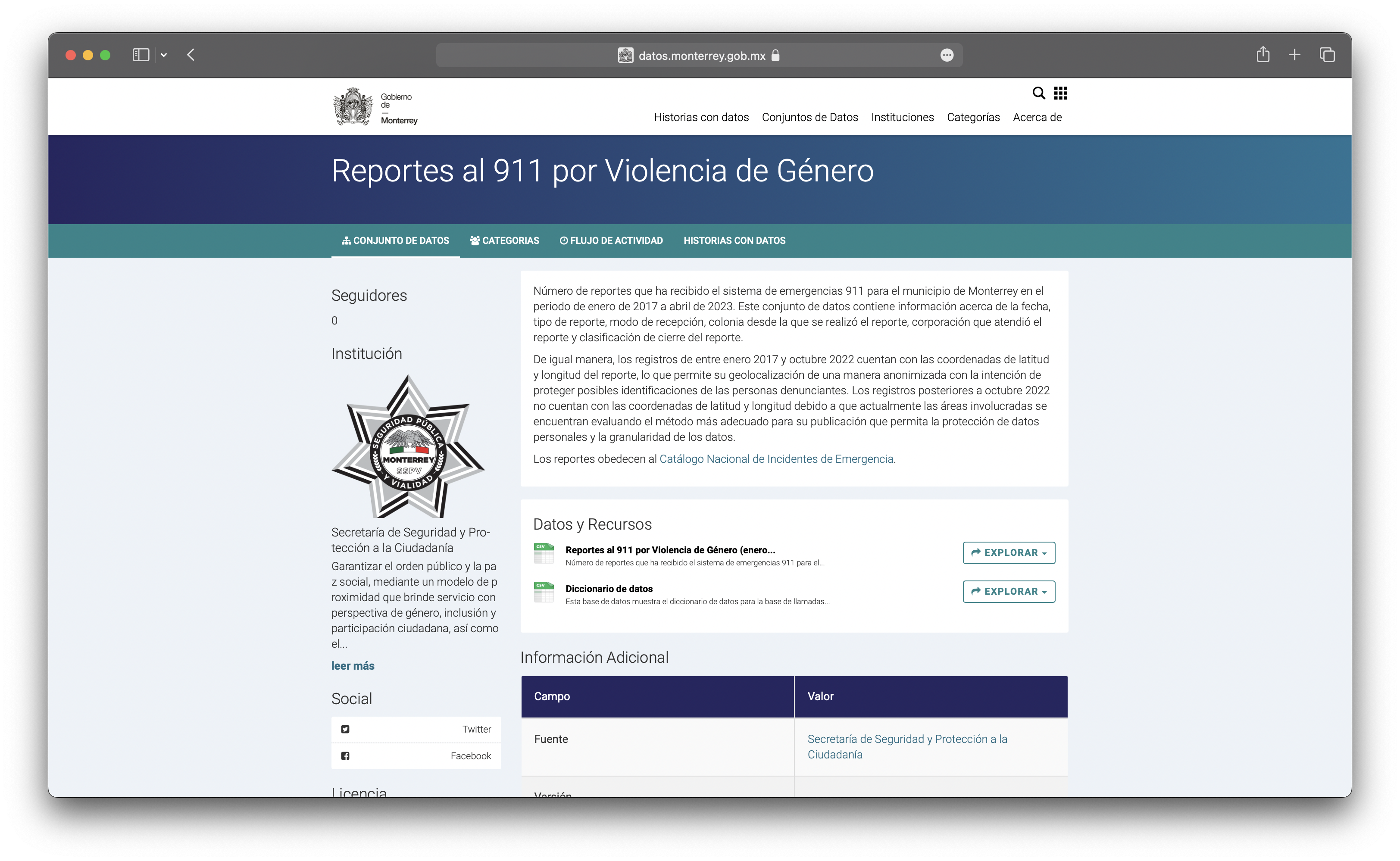Click the back navigation arrow
The image size is (1400, 861).
click(x=191, y=55)
